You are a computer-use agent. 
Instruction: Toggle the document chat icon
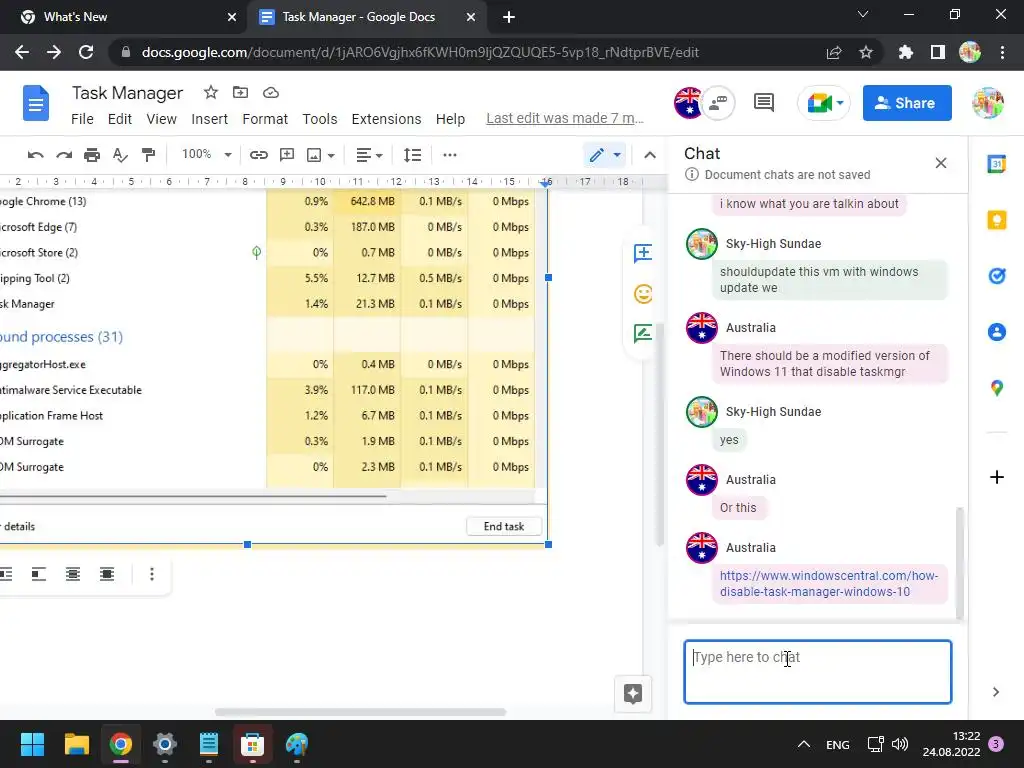718,103
